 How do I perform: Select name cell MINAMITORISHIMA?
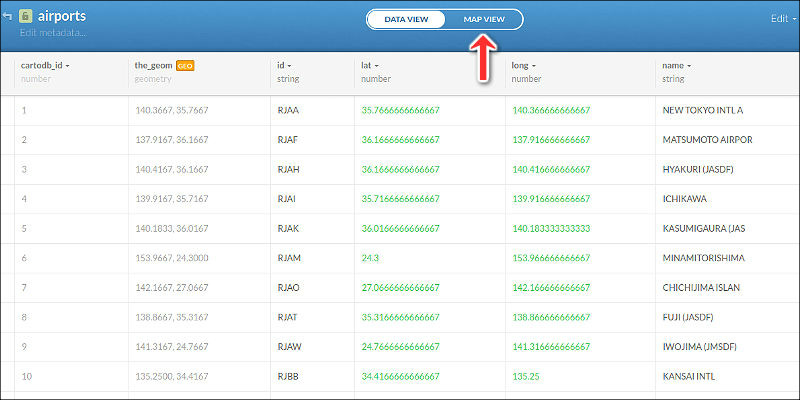[x=704, y=258]
